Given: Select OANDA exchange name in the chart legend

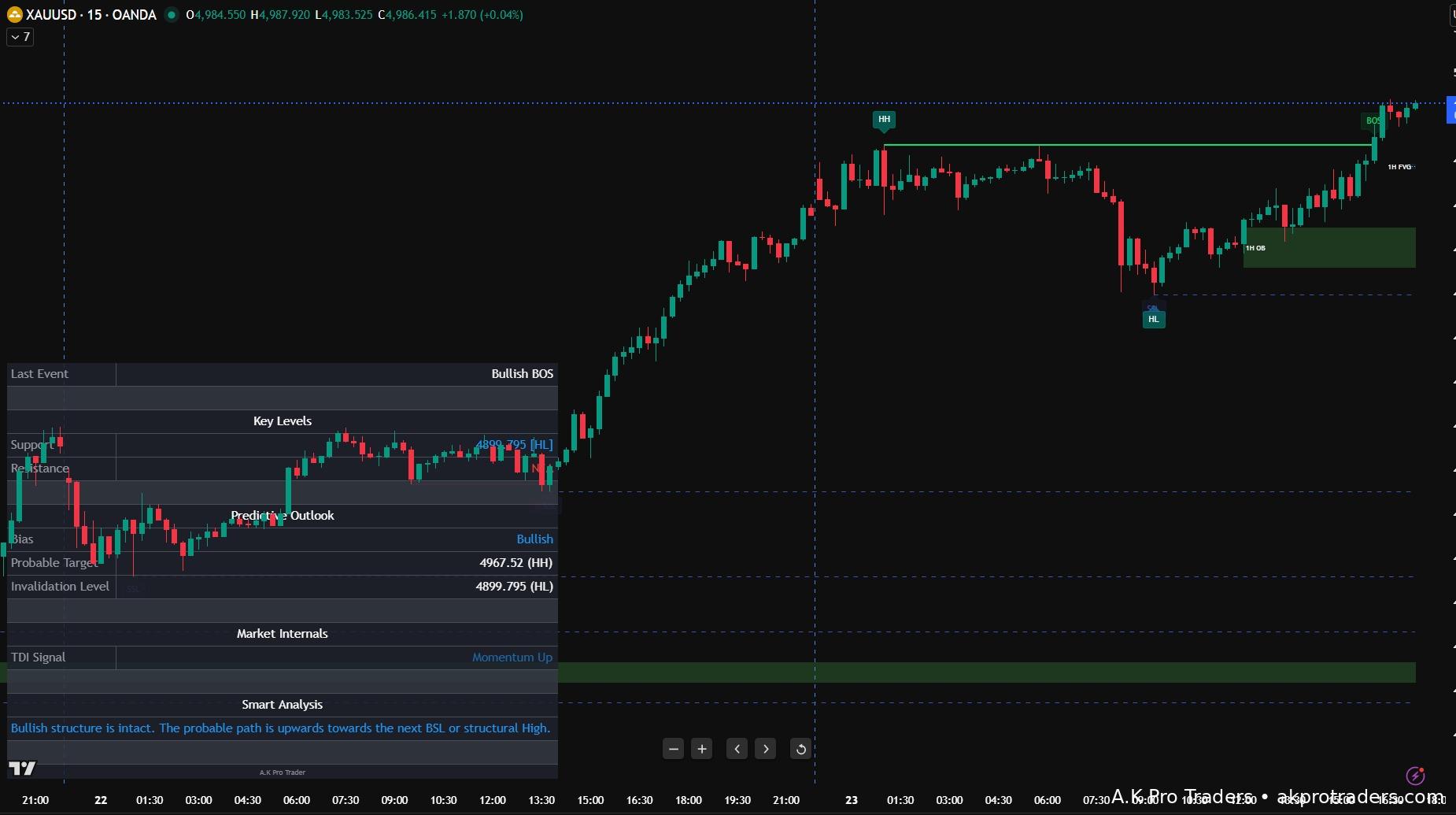Looking at the screenshot, I should [132, 14].
